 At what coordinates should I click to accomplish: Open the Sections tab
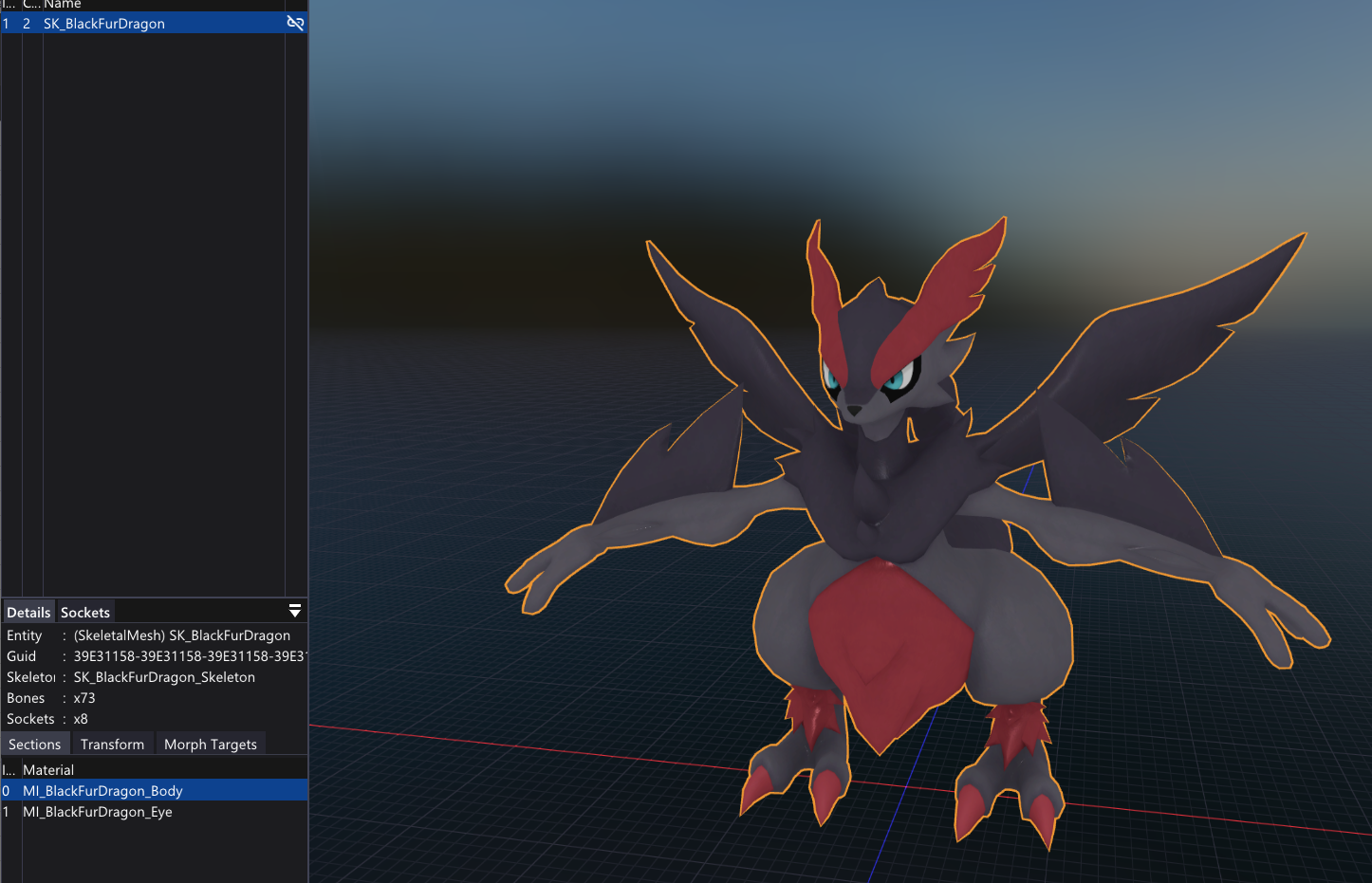tap(34, 744)
